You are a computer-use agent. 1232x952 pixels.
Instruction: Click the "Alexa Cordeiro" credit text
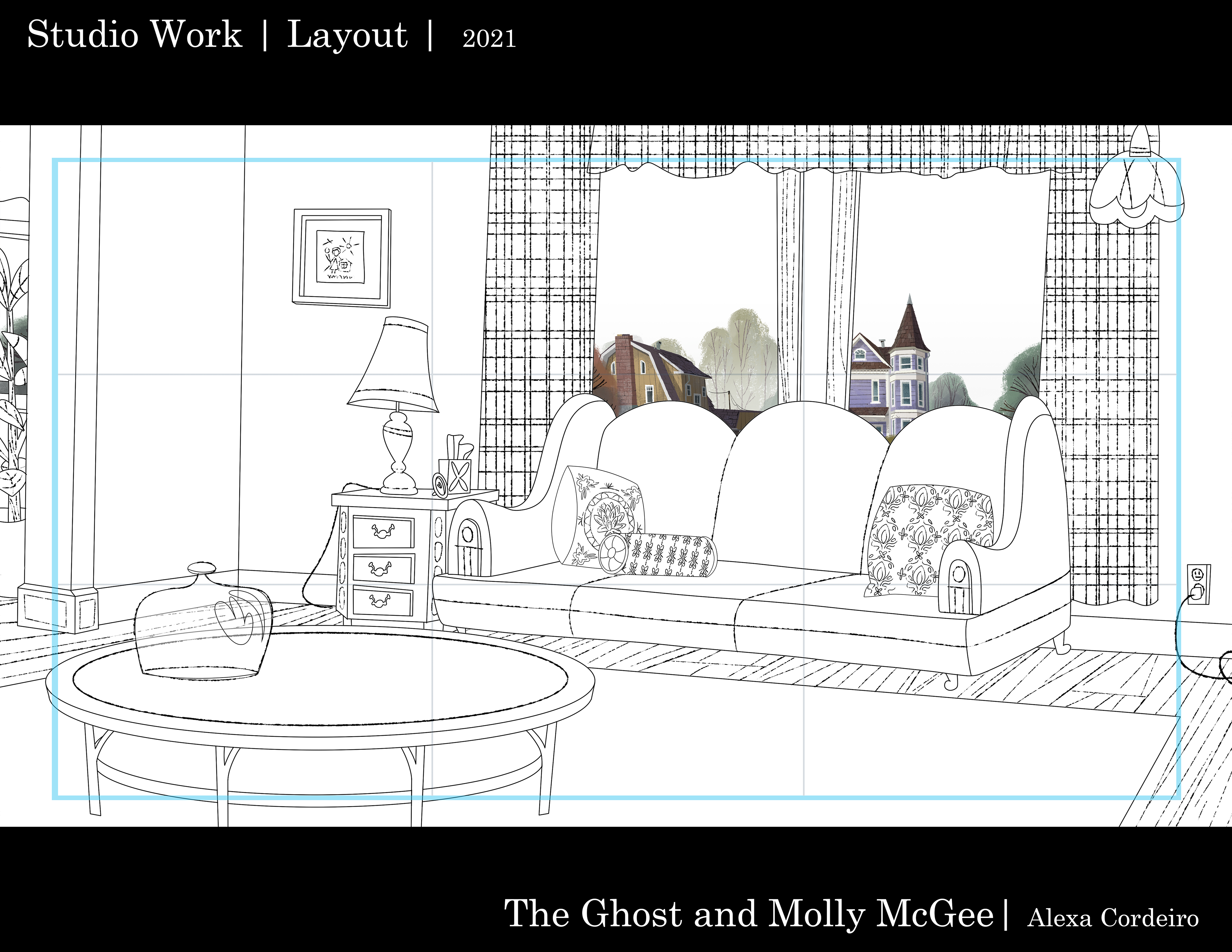(x=1112, y=918)
